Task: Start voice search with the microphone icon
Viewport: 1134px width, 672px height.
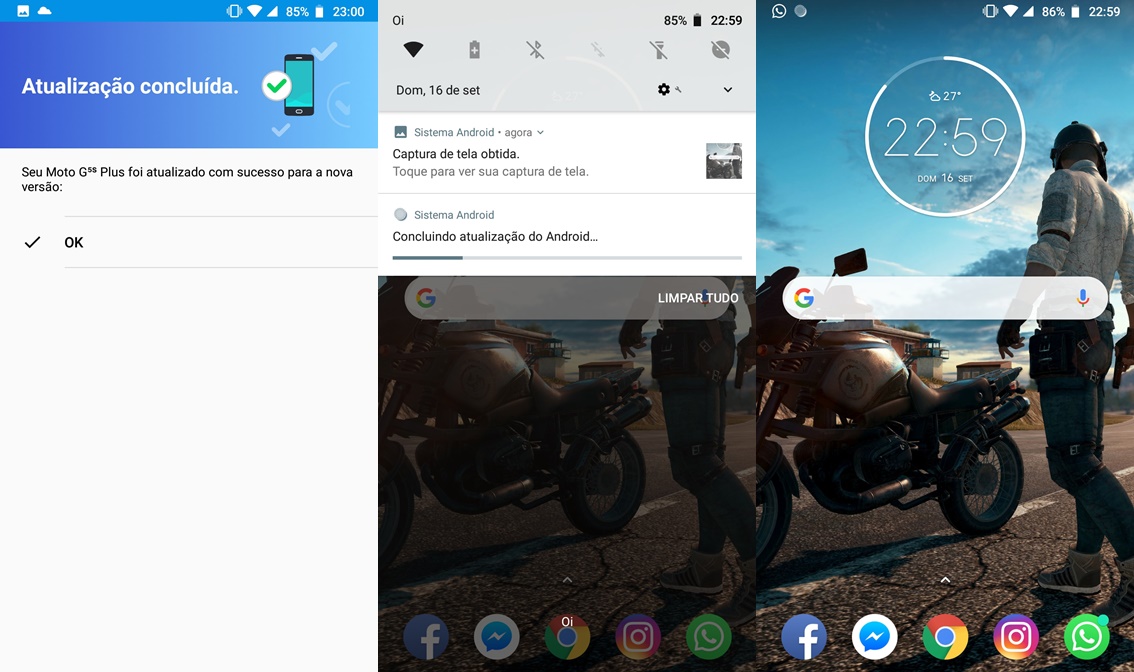Action: pos(1083,298)
